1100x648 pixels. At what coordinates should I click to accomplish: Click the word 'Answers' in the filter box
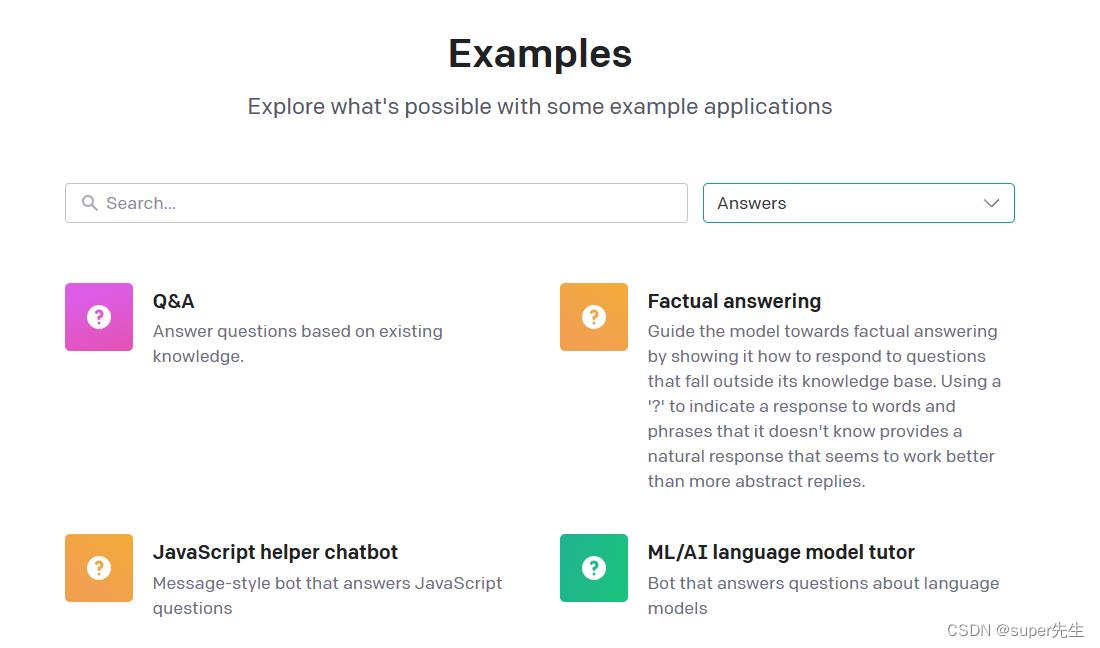point(751,203)
